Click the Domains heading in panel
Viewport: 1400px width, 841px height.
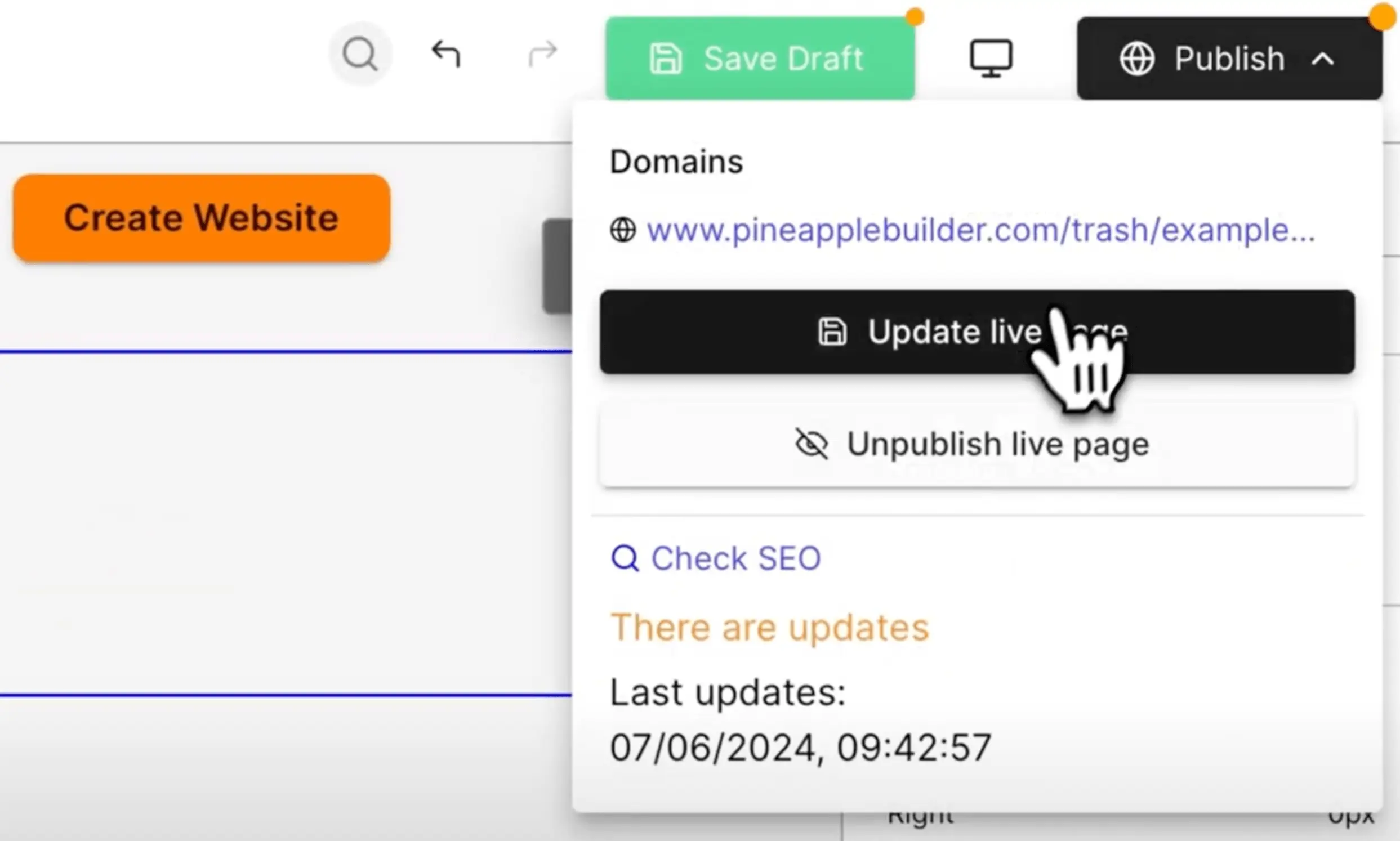(x=676, y=162)
